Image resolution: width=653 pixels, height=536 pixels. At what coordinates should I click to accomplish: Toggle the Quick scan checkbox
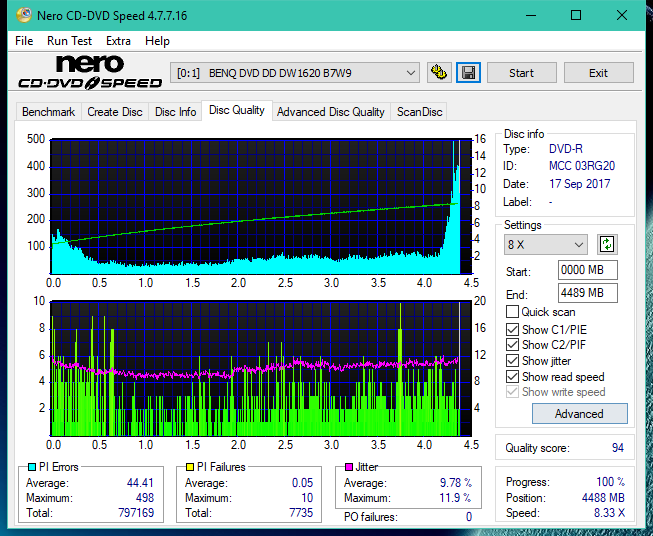click(x=512, y=312)
